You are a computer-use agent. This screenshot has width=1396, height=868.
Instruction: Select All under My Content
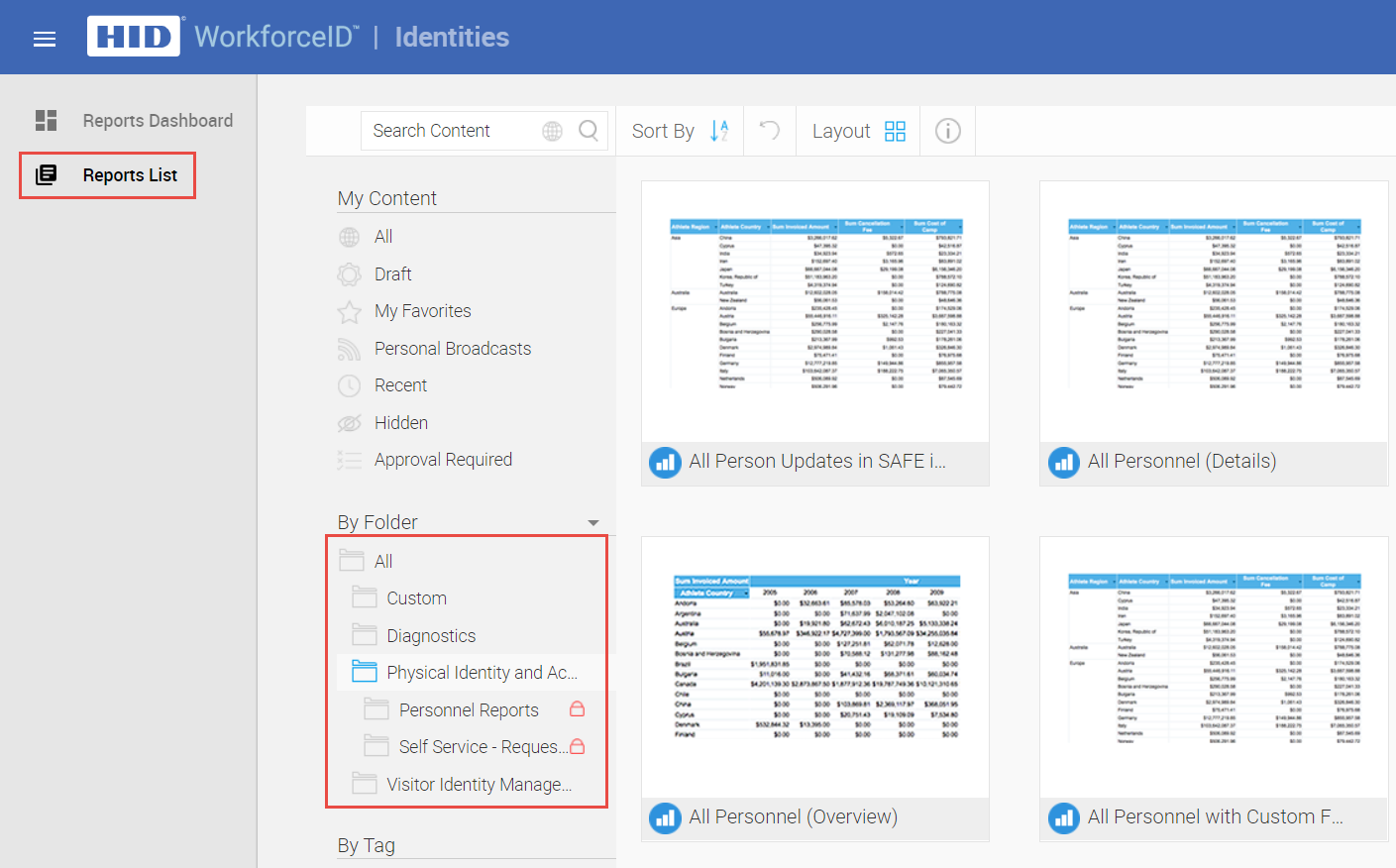(x=383, y=237)
